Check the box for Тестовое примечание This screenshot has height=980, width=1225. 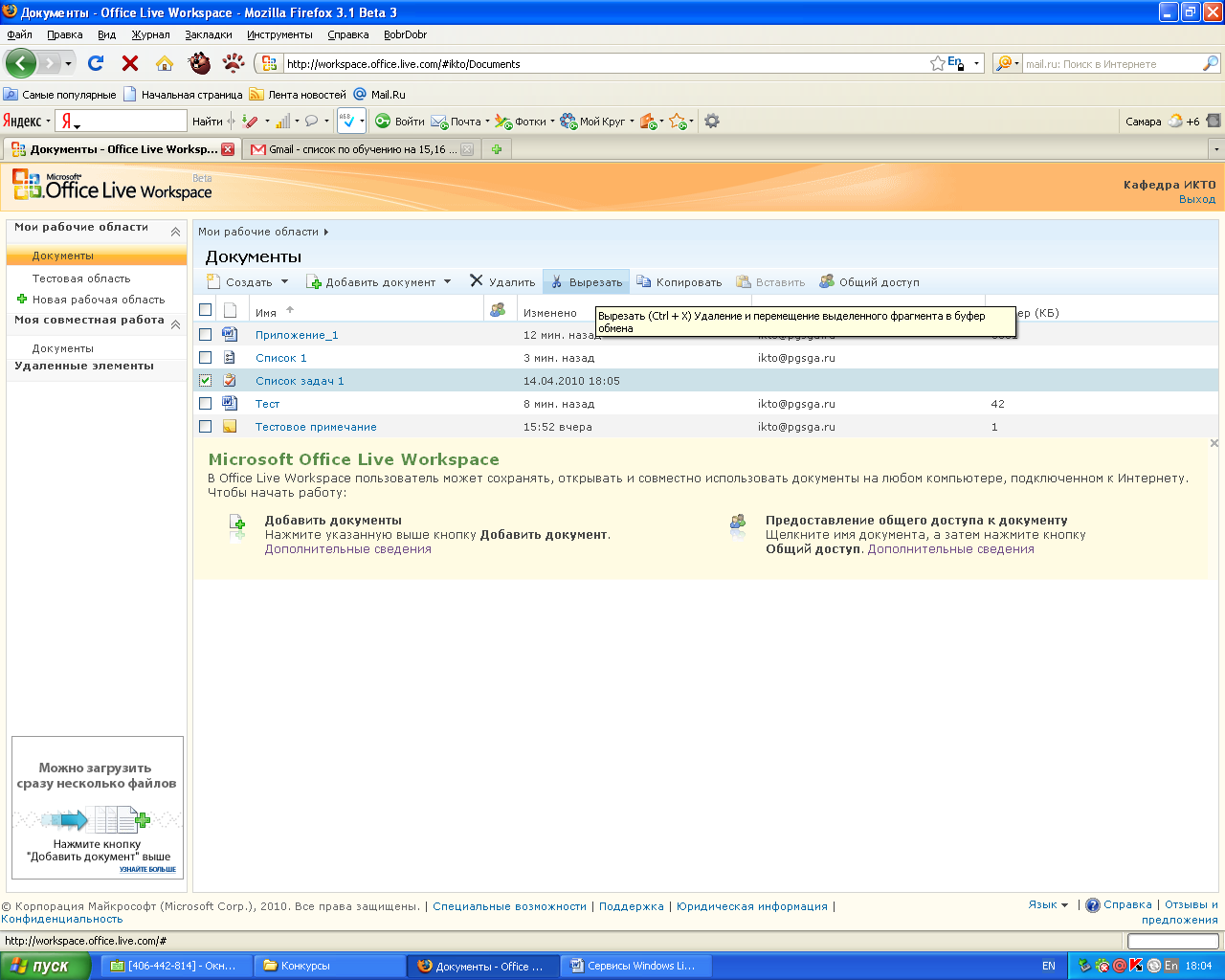205,427
